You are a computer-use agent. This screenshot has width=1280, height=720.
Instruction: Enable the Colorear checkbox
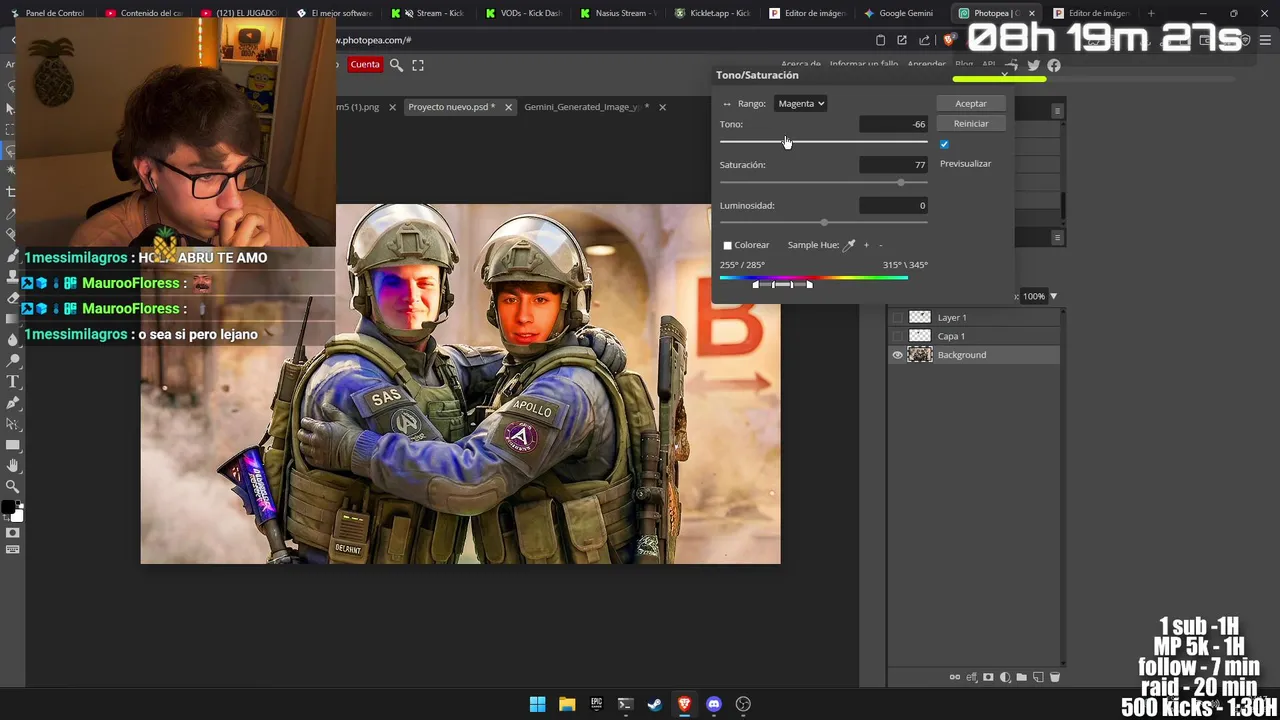click(x=728, y=245)
